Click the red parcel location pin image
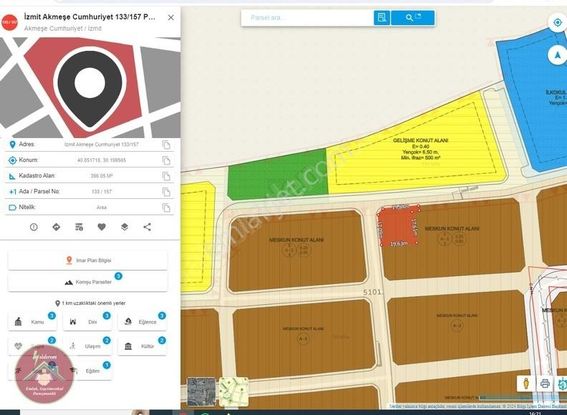 pyautogui.click(x=90, y=88)
